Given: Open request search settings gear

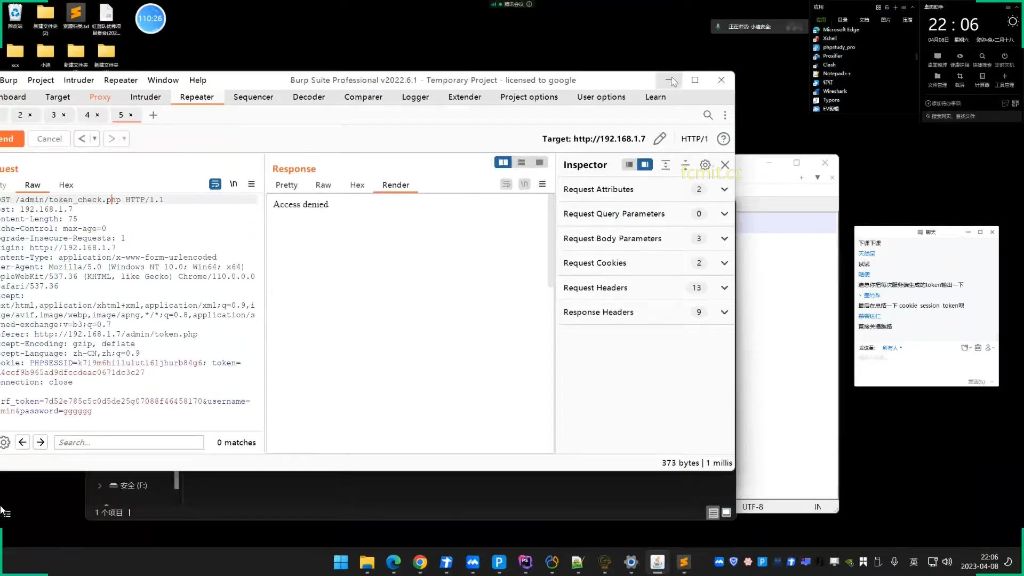Looking at the screenshot, I should 5,442.
